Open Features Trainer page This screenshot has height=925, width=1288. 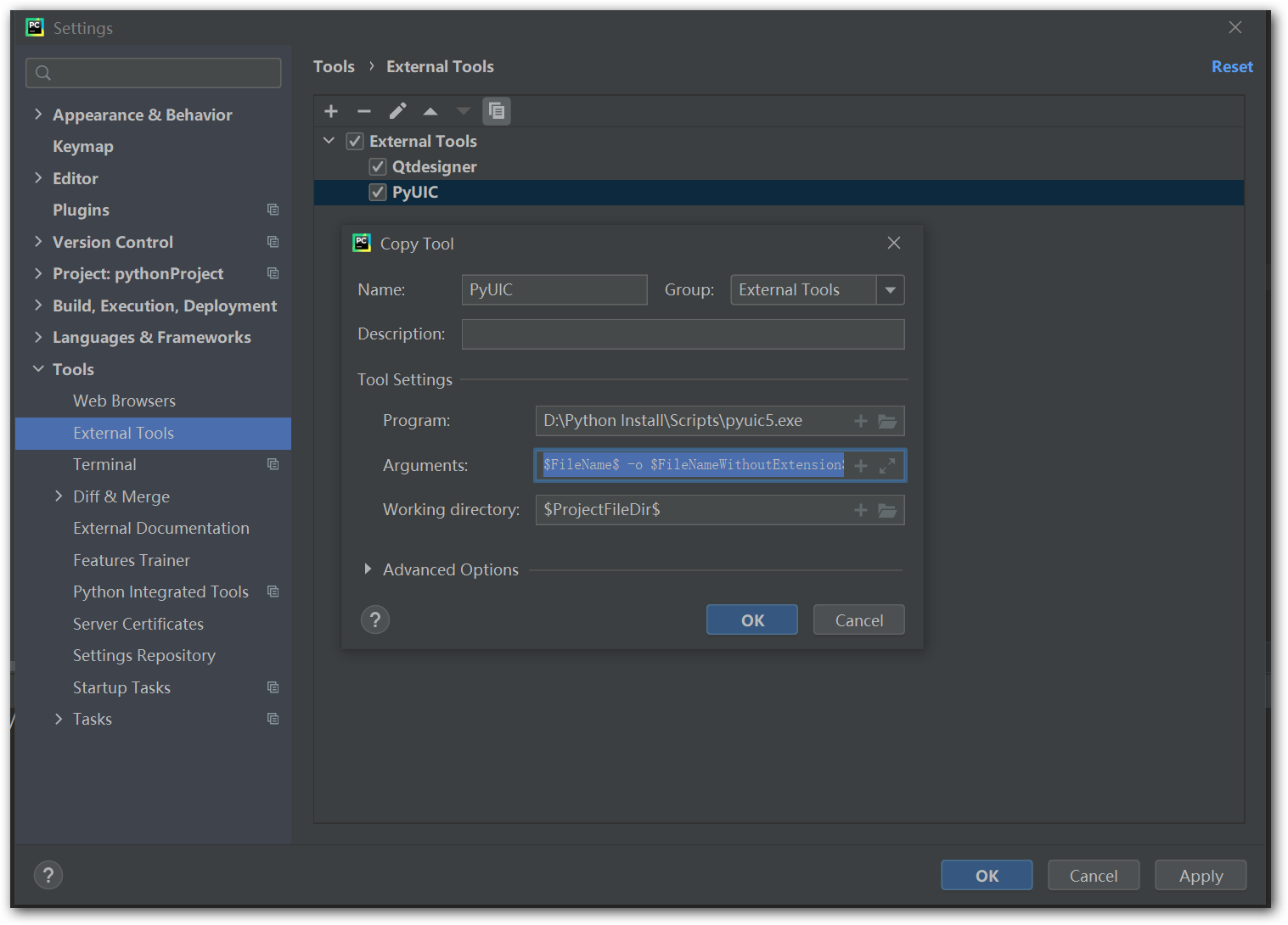[x=132, y=560]
